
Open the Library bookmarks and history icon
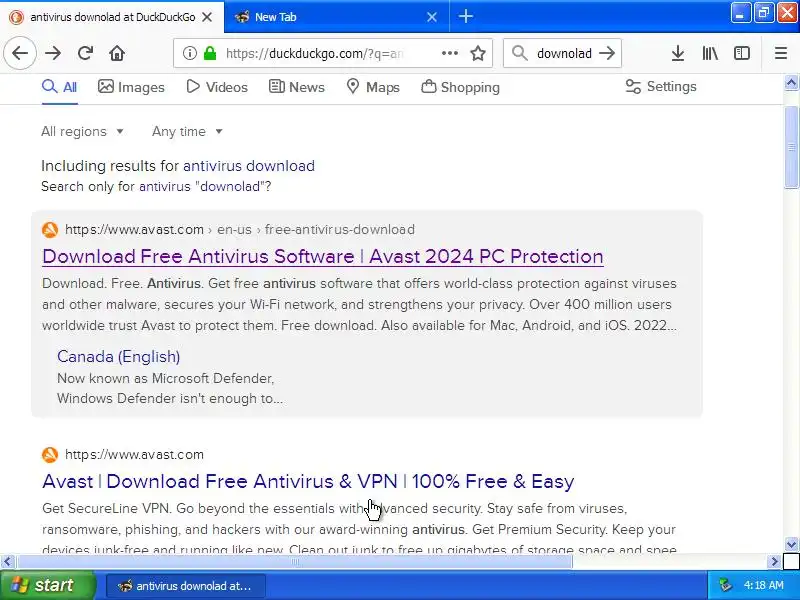[710, 53]
